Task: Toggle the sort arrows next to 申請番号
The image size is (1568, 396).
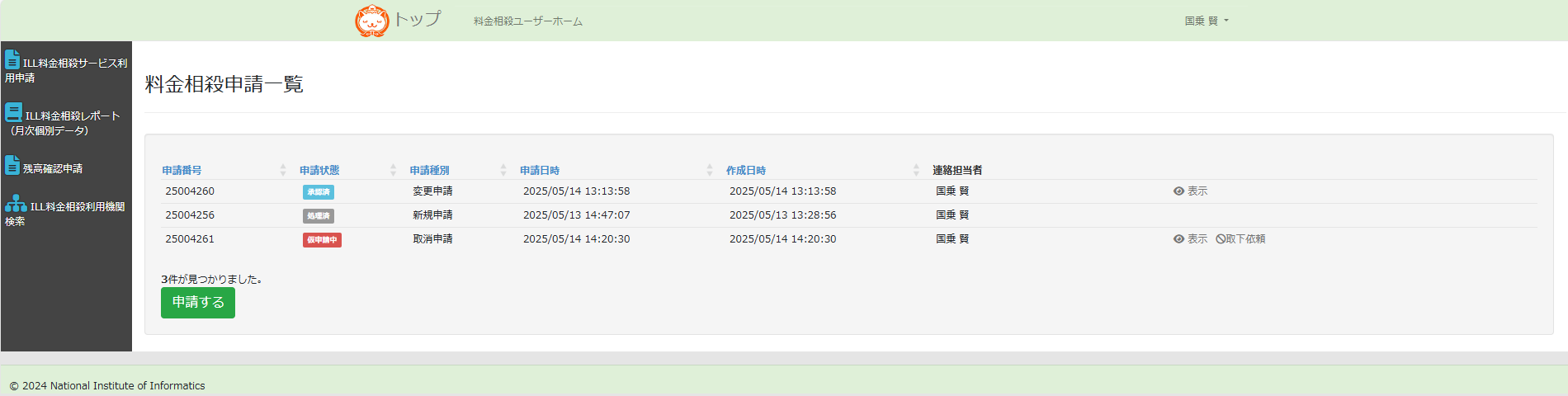Action: (283, 170)
